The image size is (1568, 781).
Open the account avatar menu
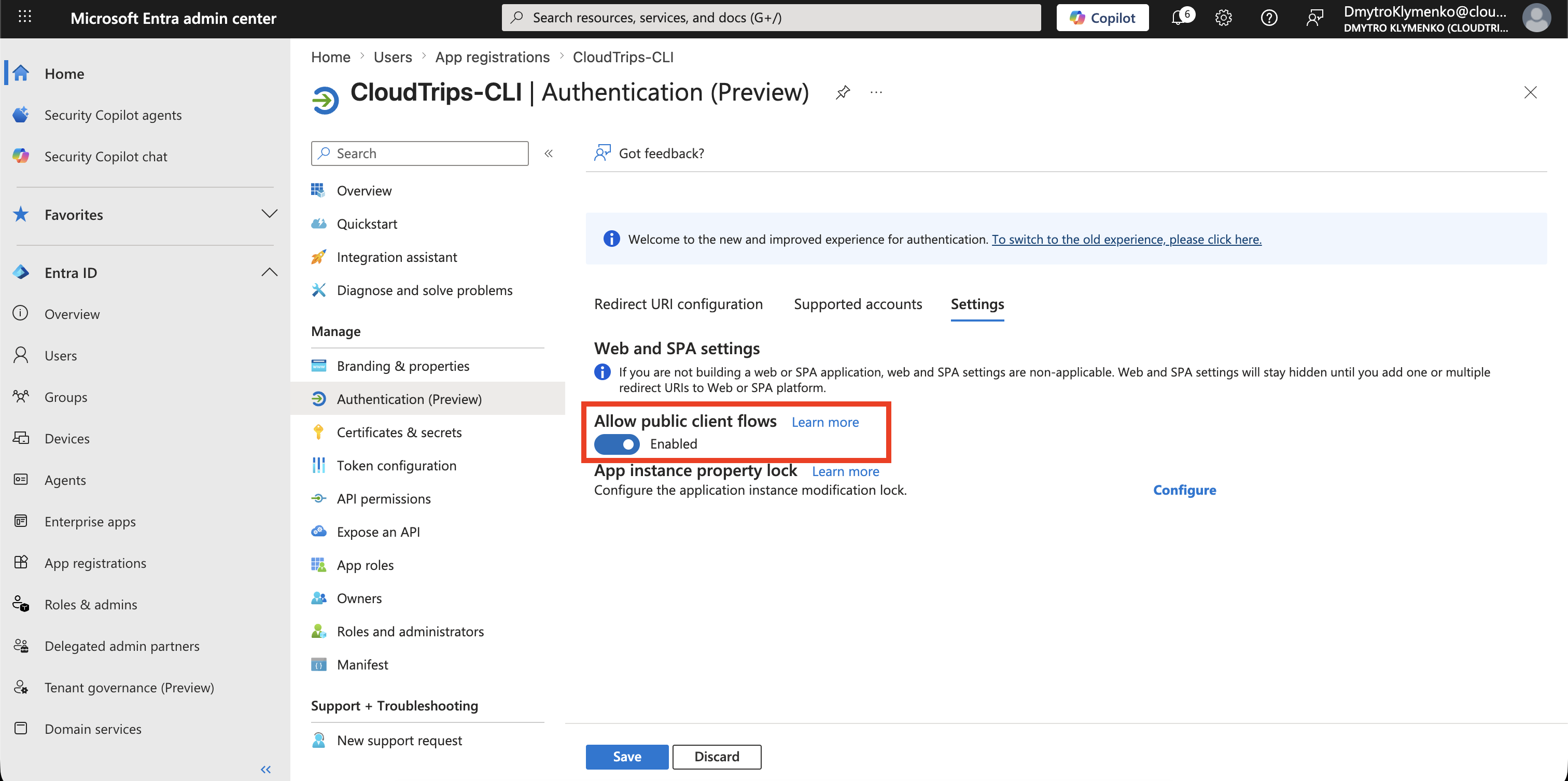pyautogui.click(x=1536, y=18)
